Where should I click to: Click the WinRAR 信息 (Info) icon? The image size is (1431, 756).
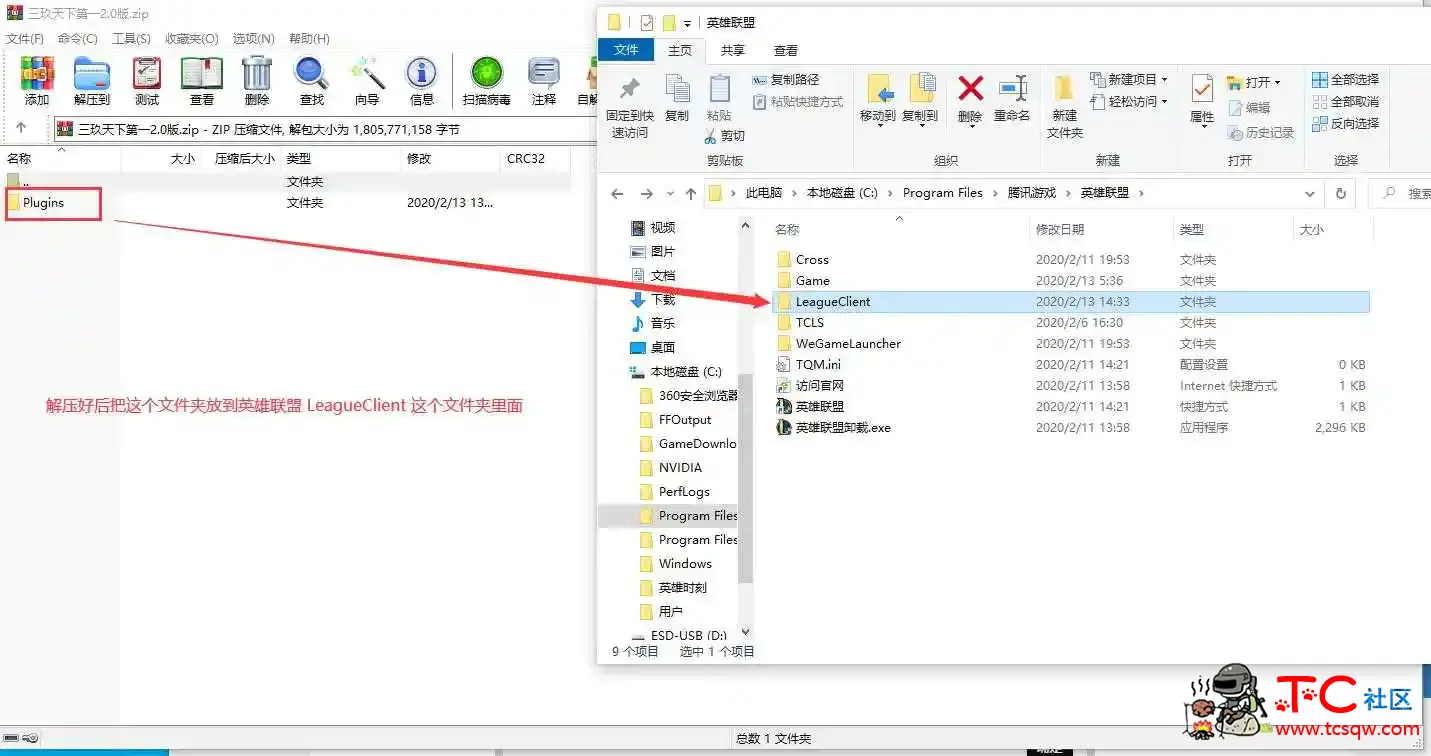point(422,81)
